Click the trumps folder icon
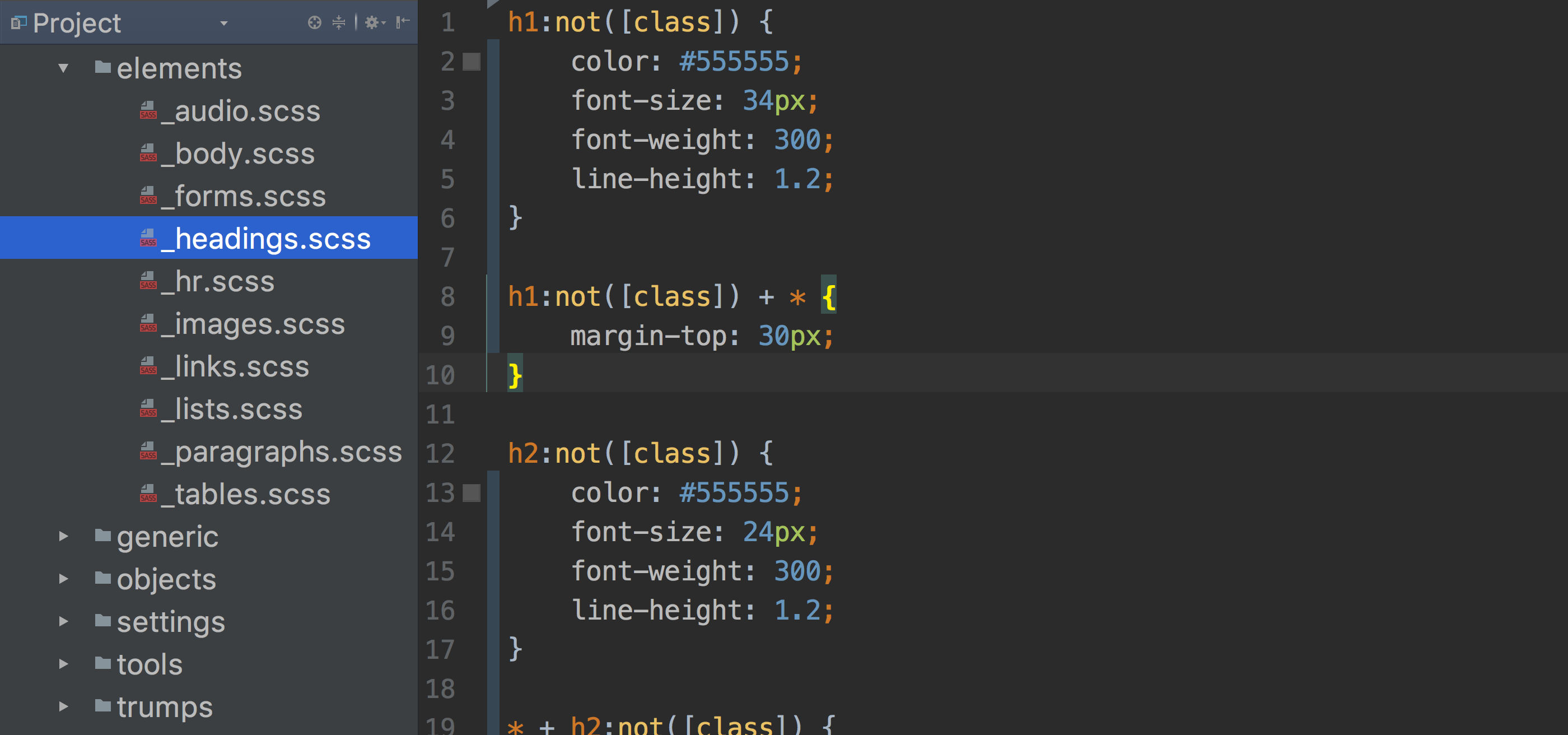 pos(103,706)
